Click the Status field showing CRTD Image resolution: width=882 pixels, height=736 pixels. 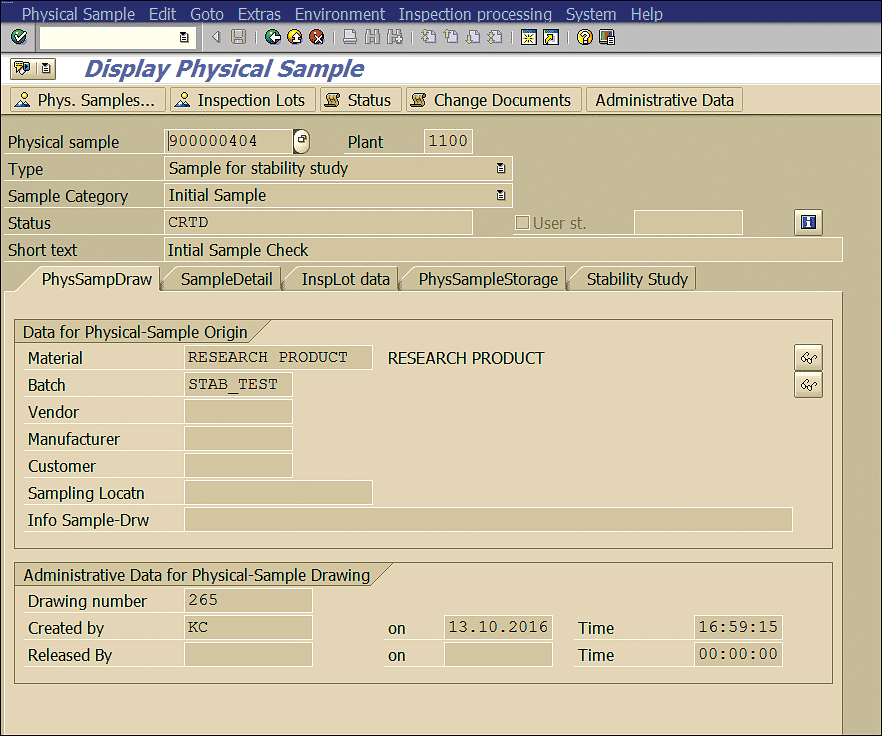(318, 223)
